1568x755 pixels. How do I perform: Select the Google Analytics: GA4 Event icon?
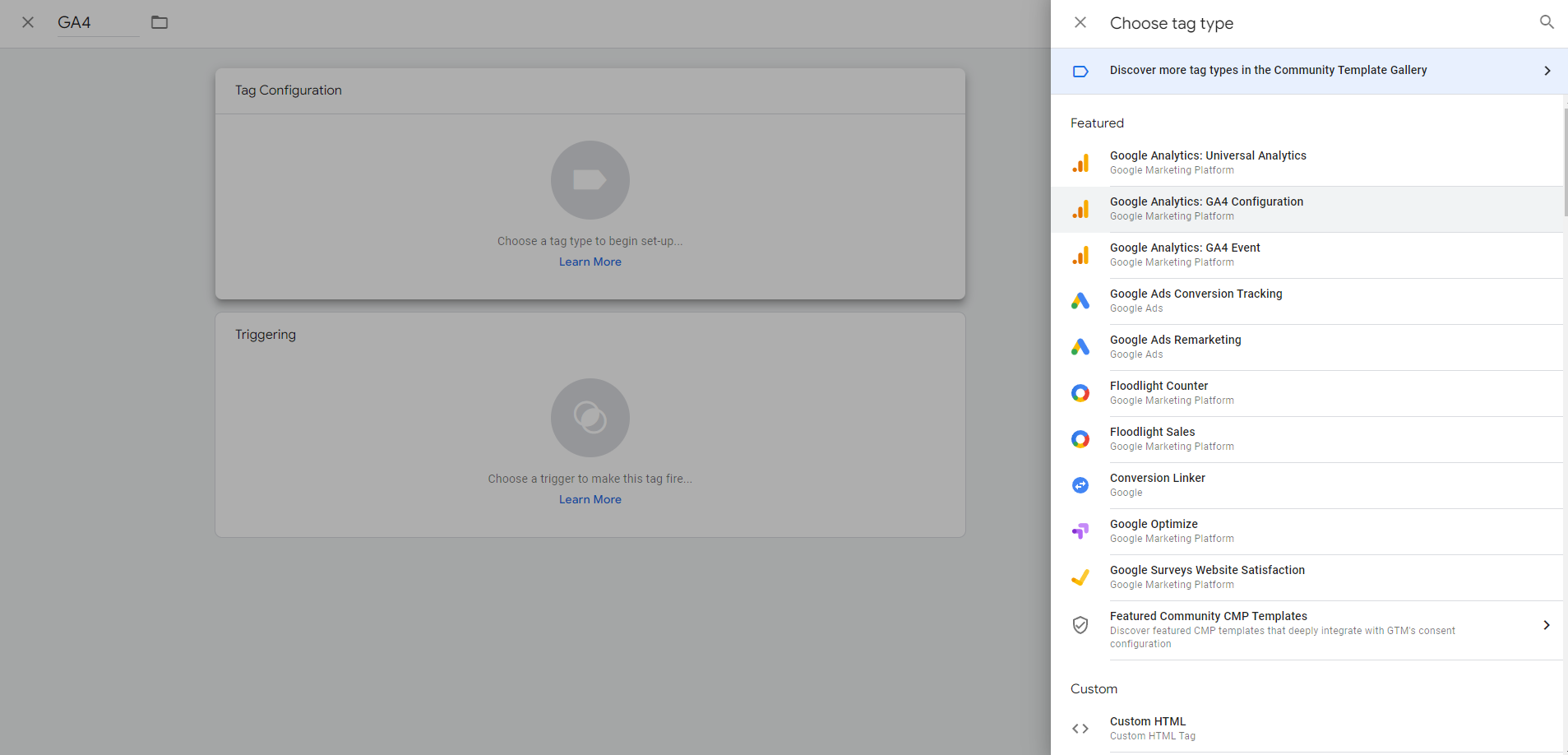pos(1080,254)
